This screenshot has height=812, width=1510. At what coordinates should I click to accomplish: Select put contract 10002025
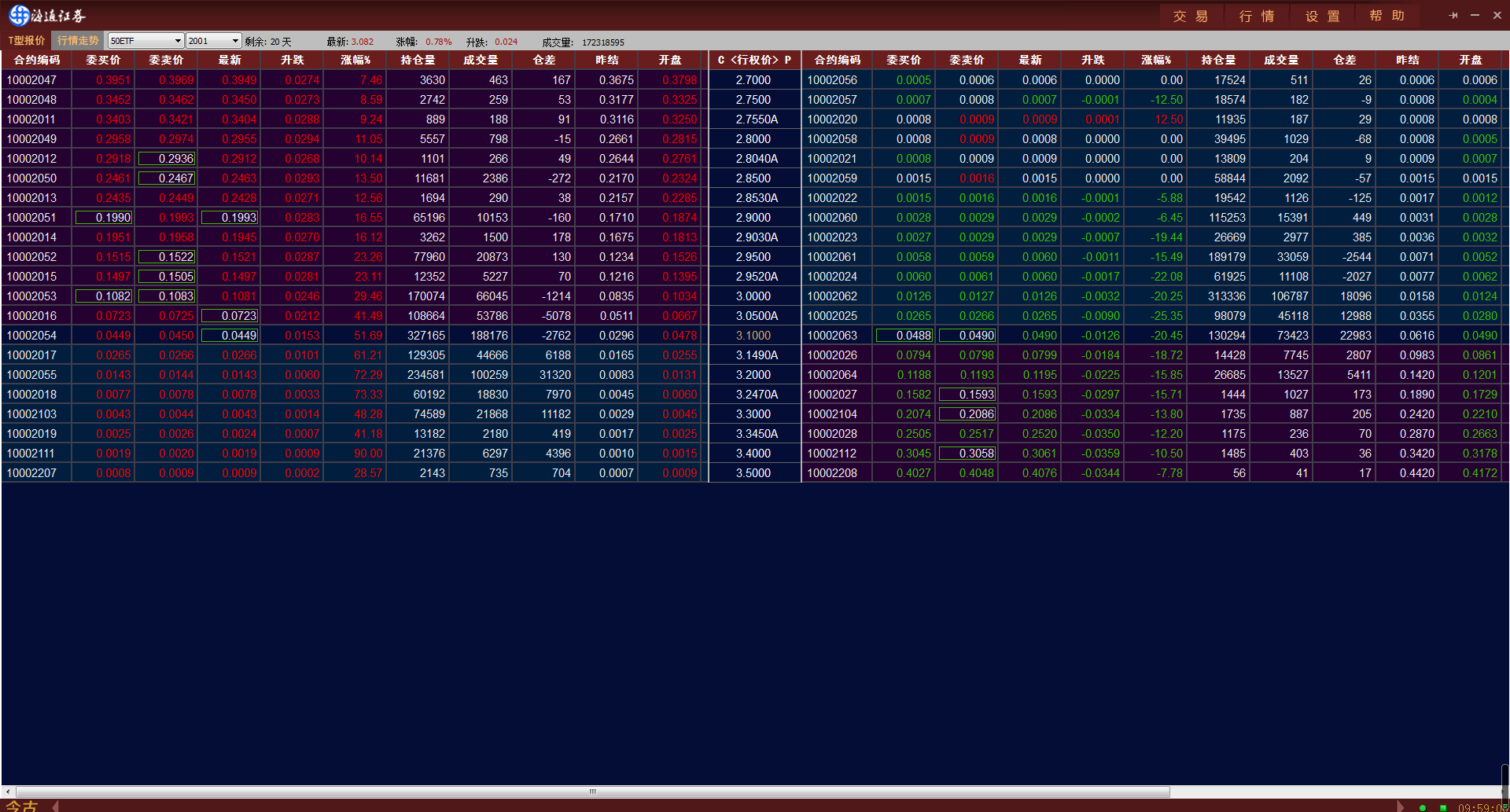point(832,316)
